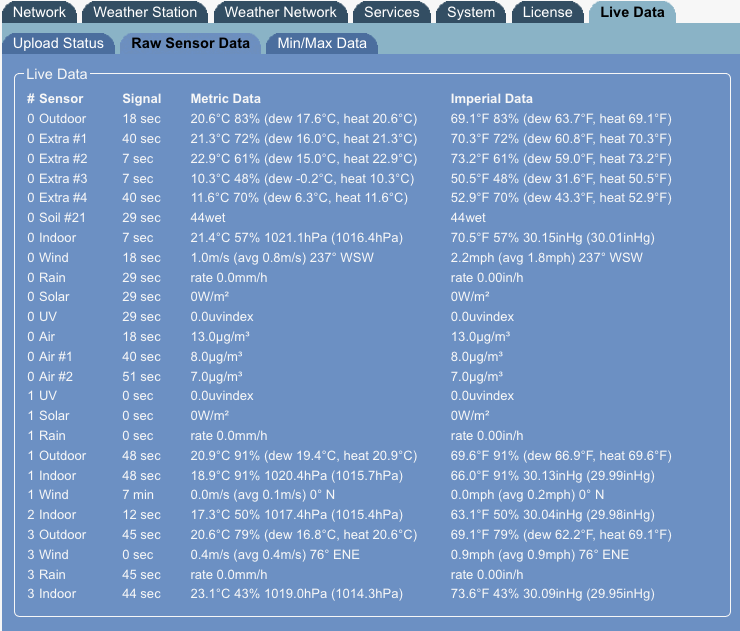Open the Min/Max Data sub-tab
Image resolution: width=740 pixels, height=631 pixels.
pos(321,43)
